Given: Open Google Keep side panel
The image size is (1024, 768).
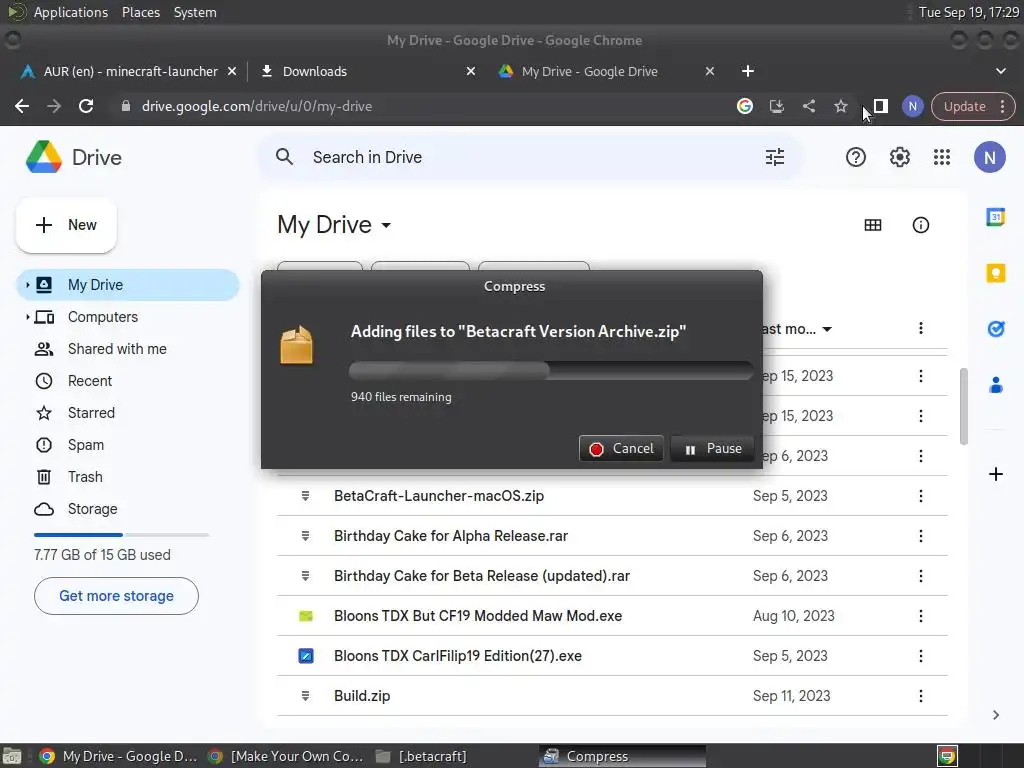Looking at the screenshot, I should coord(995,273).
